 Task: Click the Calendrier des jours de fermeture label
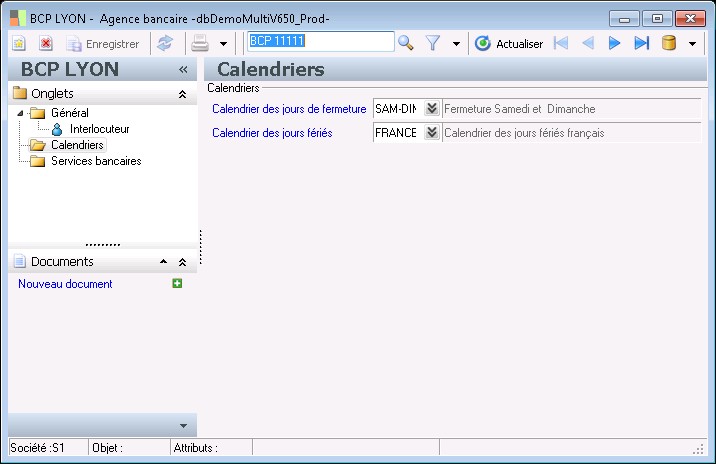[289, 109]
